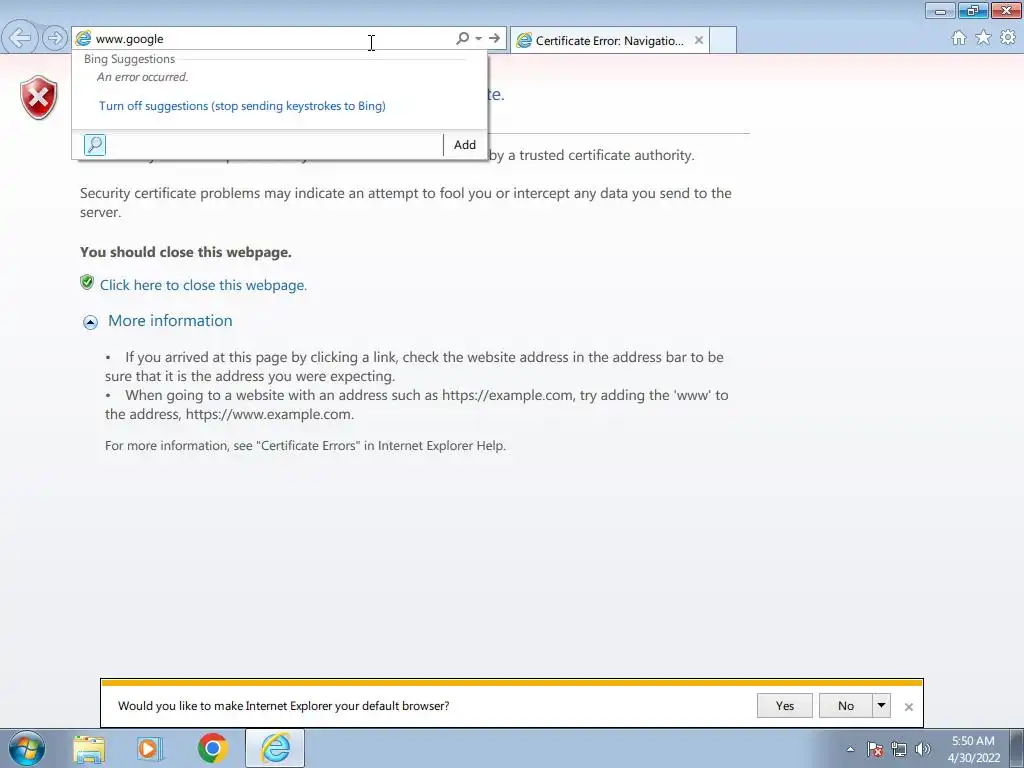The height and width of the screenshot is (768, 1024).
Task: Go back with the Back arrow button
Action: 21,38
